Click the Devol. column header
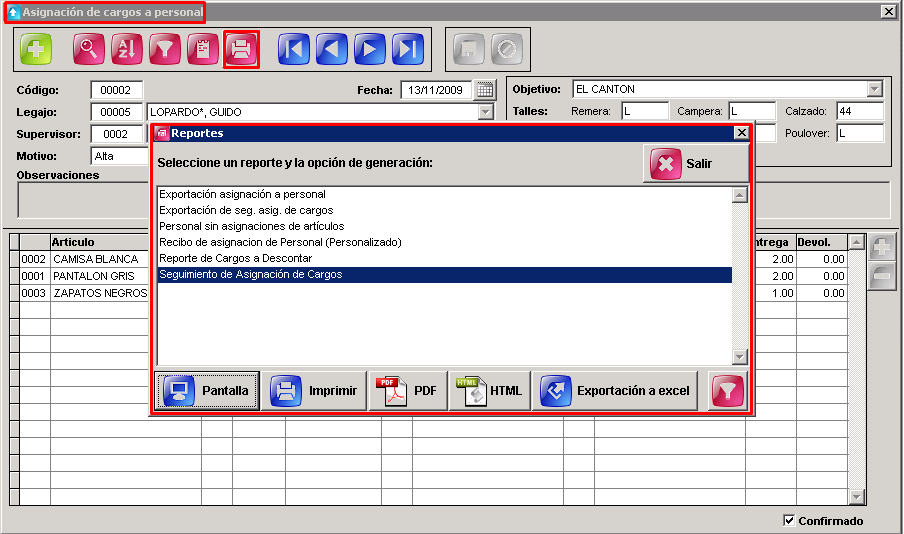Viewport: 904px width, 534px height. (822, 242)
